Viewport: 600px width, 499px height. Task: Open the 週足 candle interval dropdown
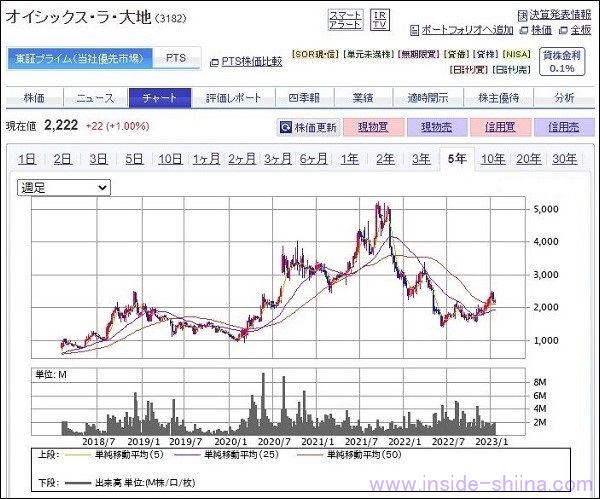[64, 188]
